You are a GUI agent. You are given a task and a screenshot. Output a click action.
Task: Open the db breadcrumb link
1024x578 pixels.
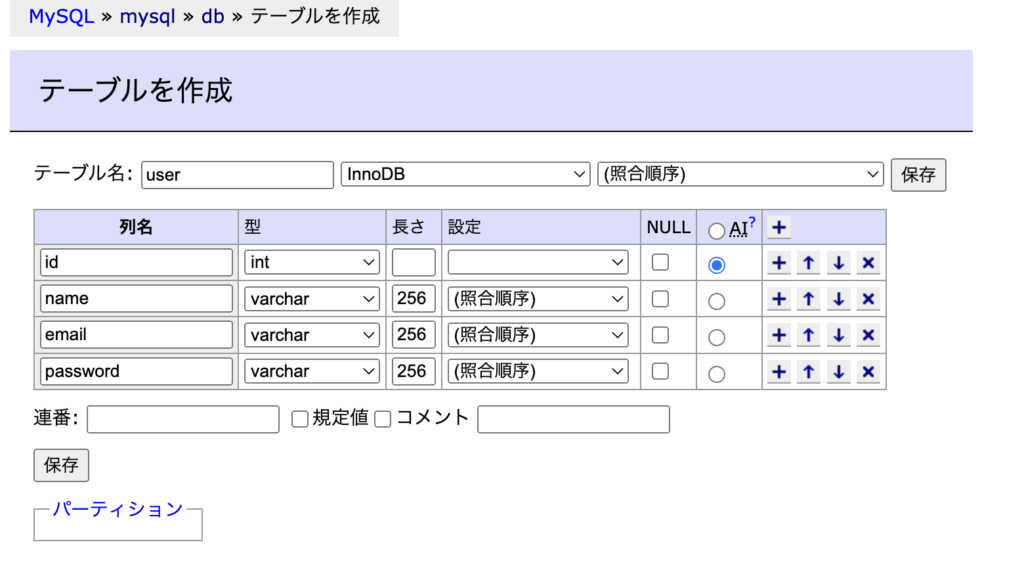pos(212,16)
